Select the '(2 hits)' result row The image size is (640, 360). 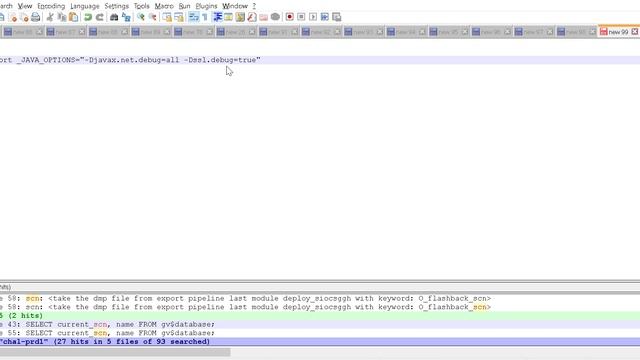(320, 316)
